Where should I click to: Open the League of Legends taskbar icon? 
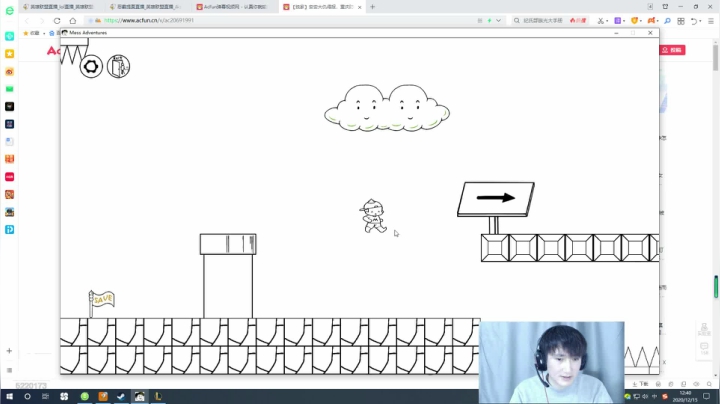click(x=158, y=396)
